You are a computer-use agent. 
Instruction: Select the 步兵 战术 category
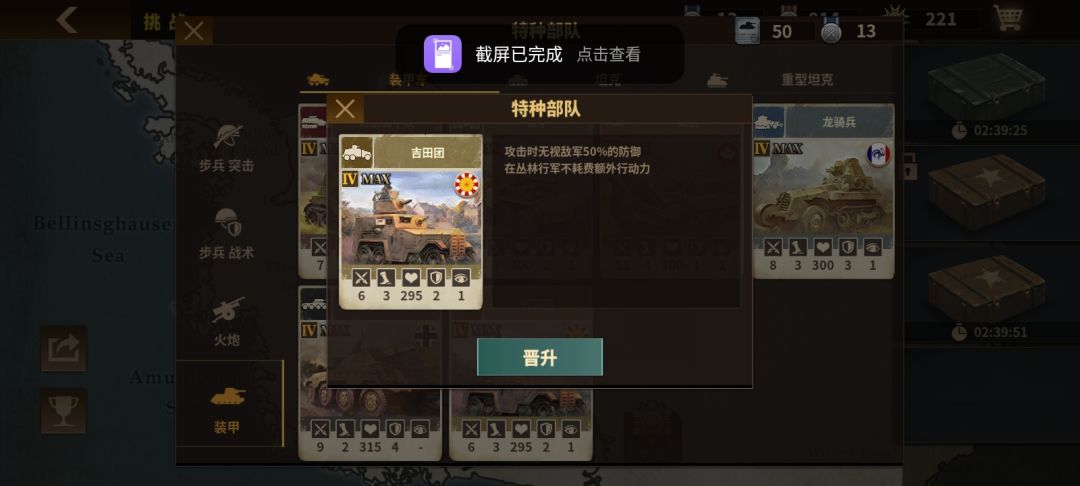[227, 234]
